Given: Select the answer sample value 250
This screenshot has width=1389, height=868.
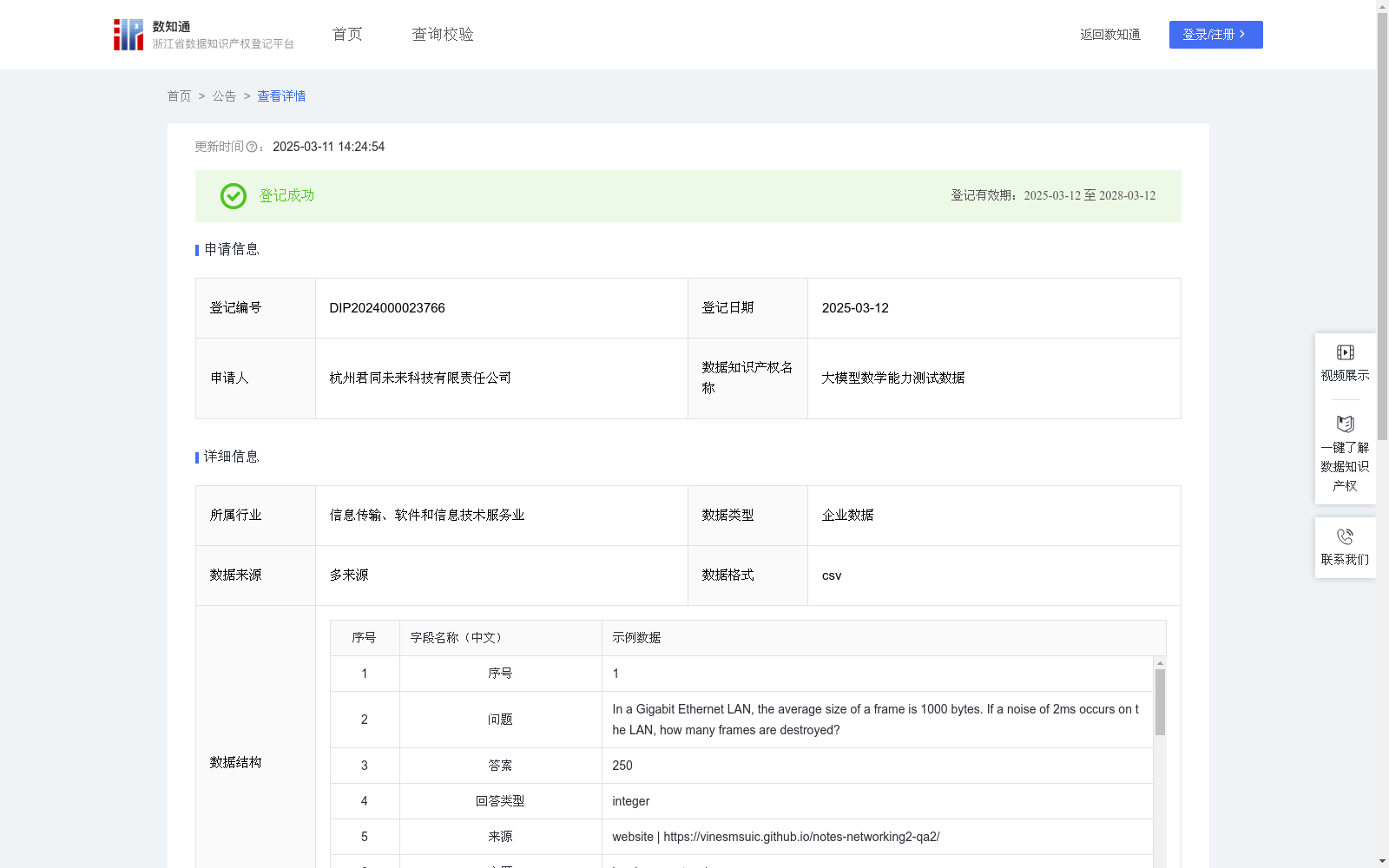Looking at the screenshot, I should coord(622,766).
